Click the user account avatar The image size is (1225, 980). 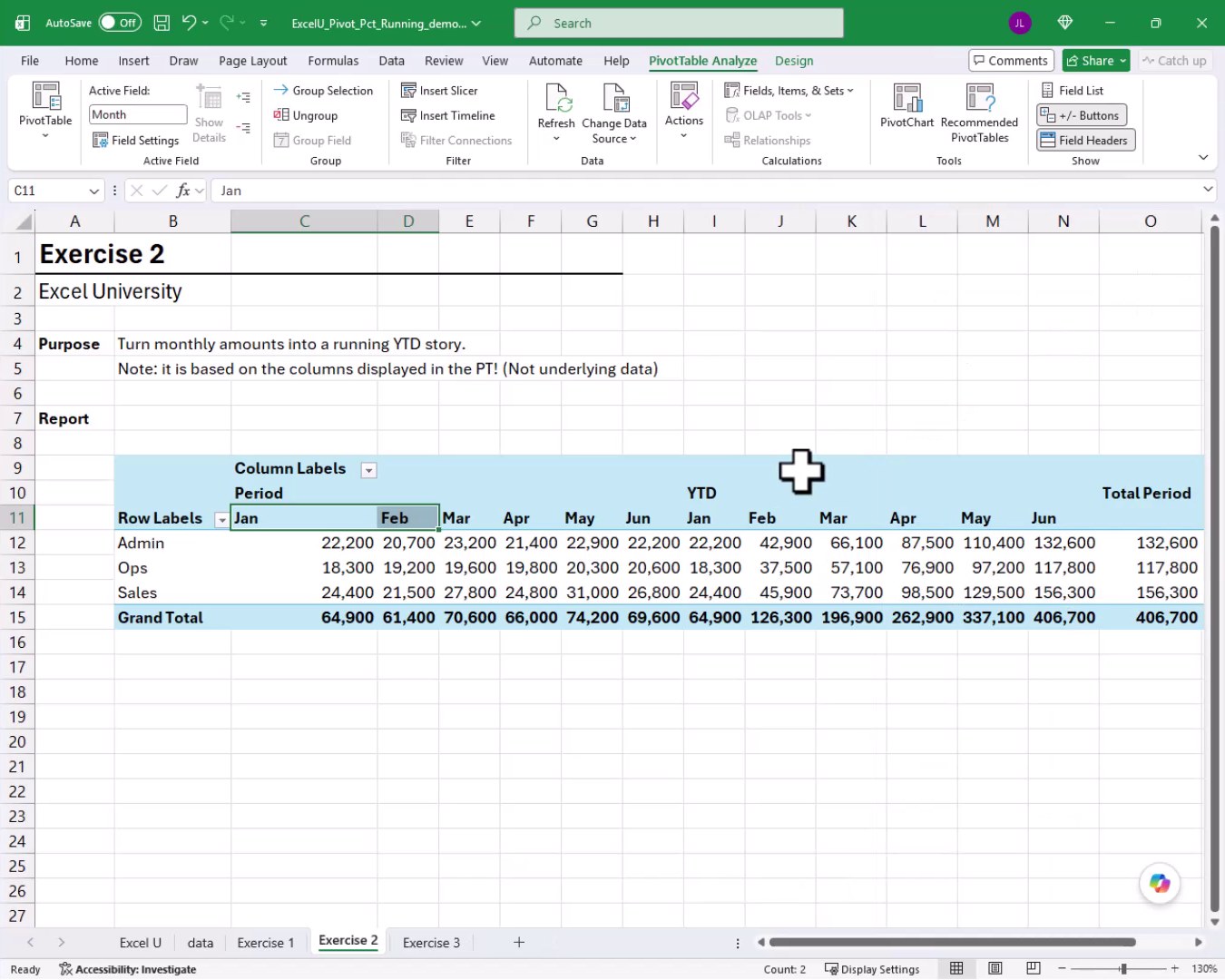1019,23
